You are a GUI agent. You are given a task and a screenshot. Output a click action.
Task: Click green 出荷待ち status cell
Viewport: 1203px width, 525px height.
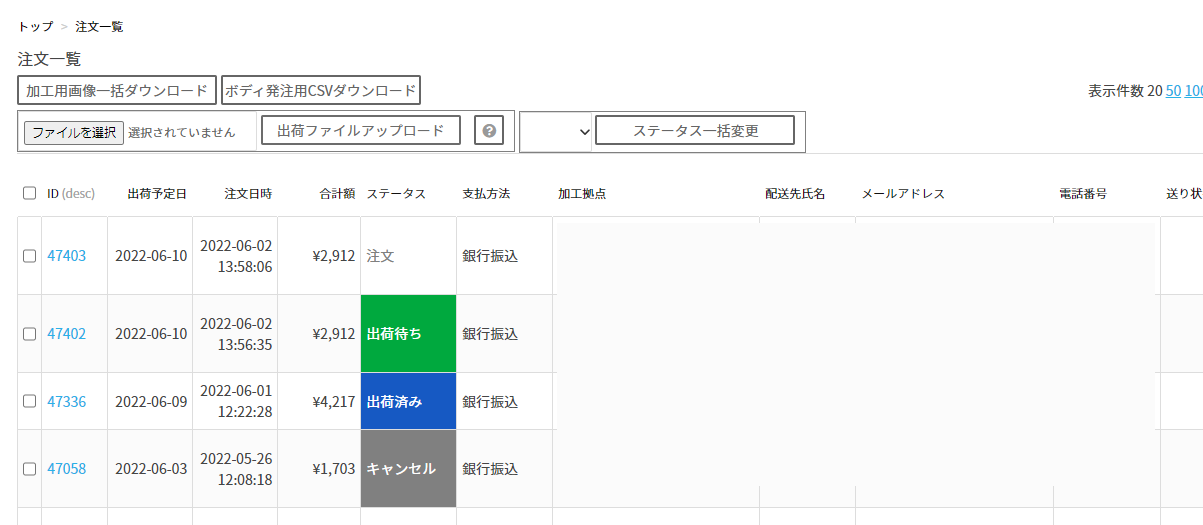coord(408,334)
